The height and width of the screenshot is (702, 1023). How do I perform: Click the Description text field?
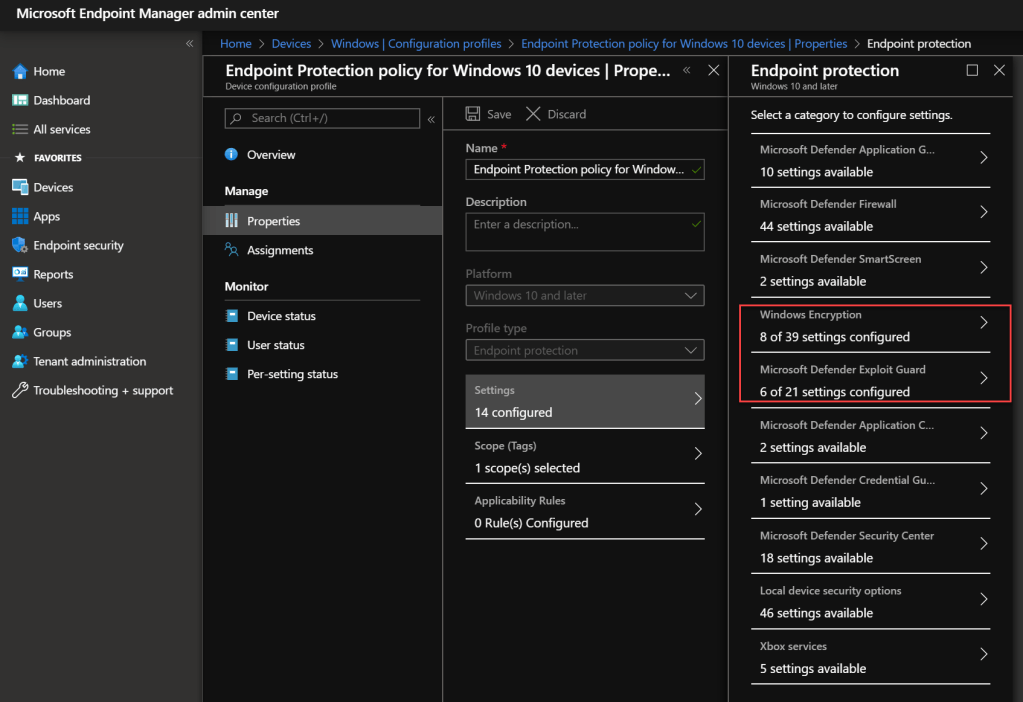click(584, 232)
